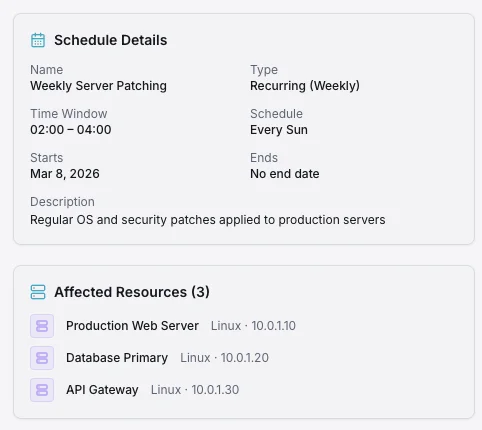Click the Linux · 10.0.1.30 address text
Viewport: 482px width, 430px height.
pos(195,390)
